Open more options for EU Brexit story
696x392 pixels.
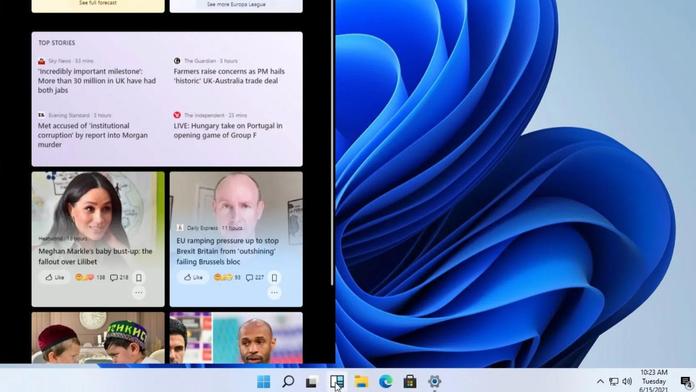(274, 293)
